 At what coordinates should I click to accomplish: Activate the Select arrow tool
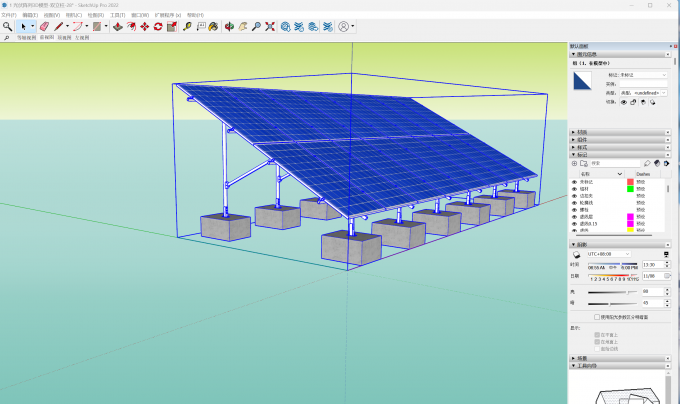tap(25, 26)
